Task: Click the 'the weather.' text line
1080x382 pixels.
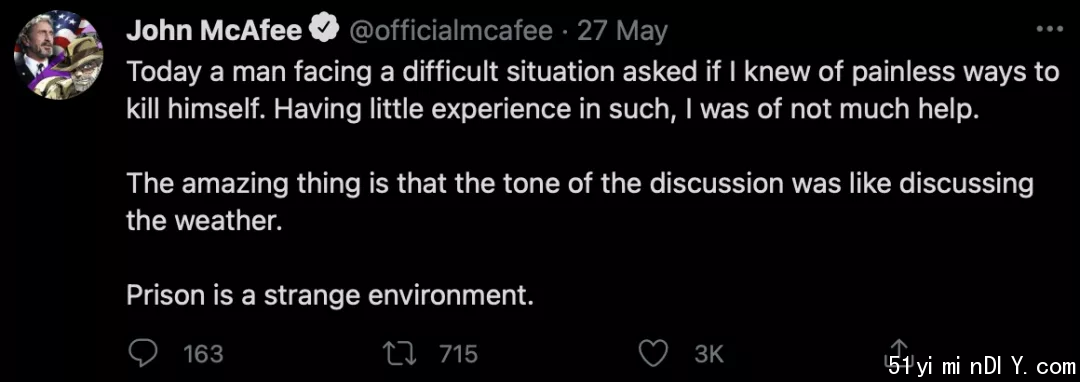Action: point(205,222)
